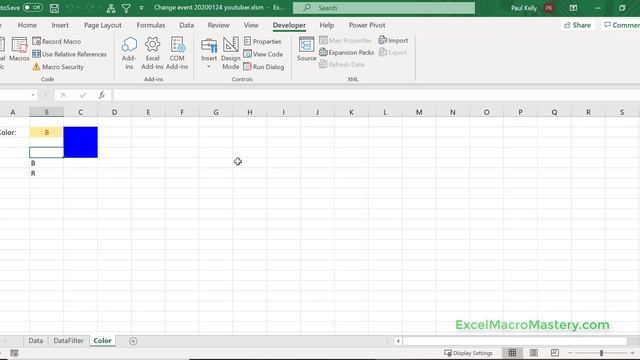Open the XML Source pane
Screen dimensions: 640x360
(306, 49)
